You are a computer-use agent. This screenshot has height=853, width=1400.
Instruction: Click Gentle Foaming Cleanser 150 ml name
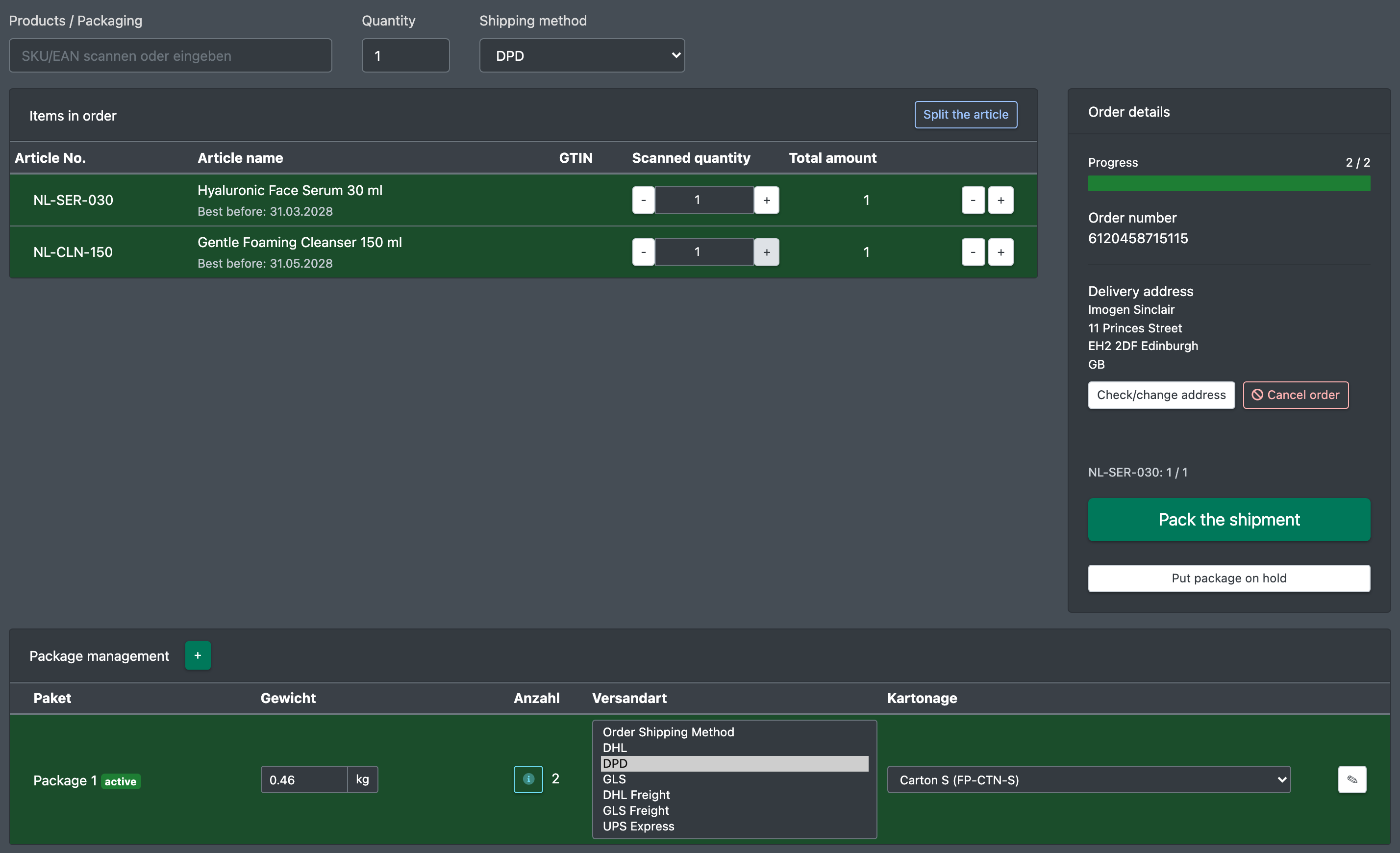pos(300,242)
